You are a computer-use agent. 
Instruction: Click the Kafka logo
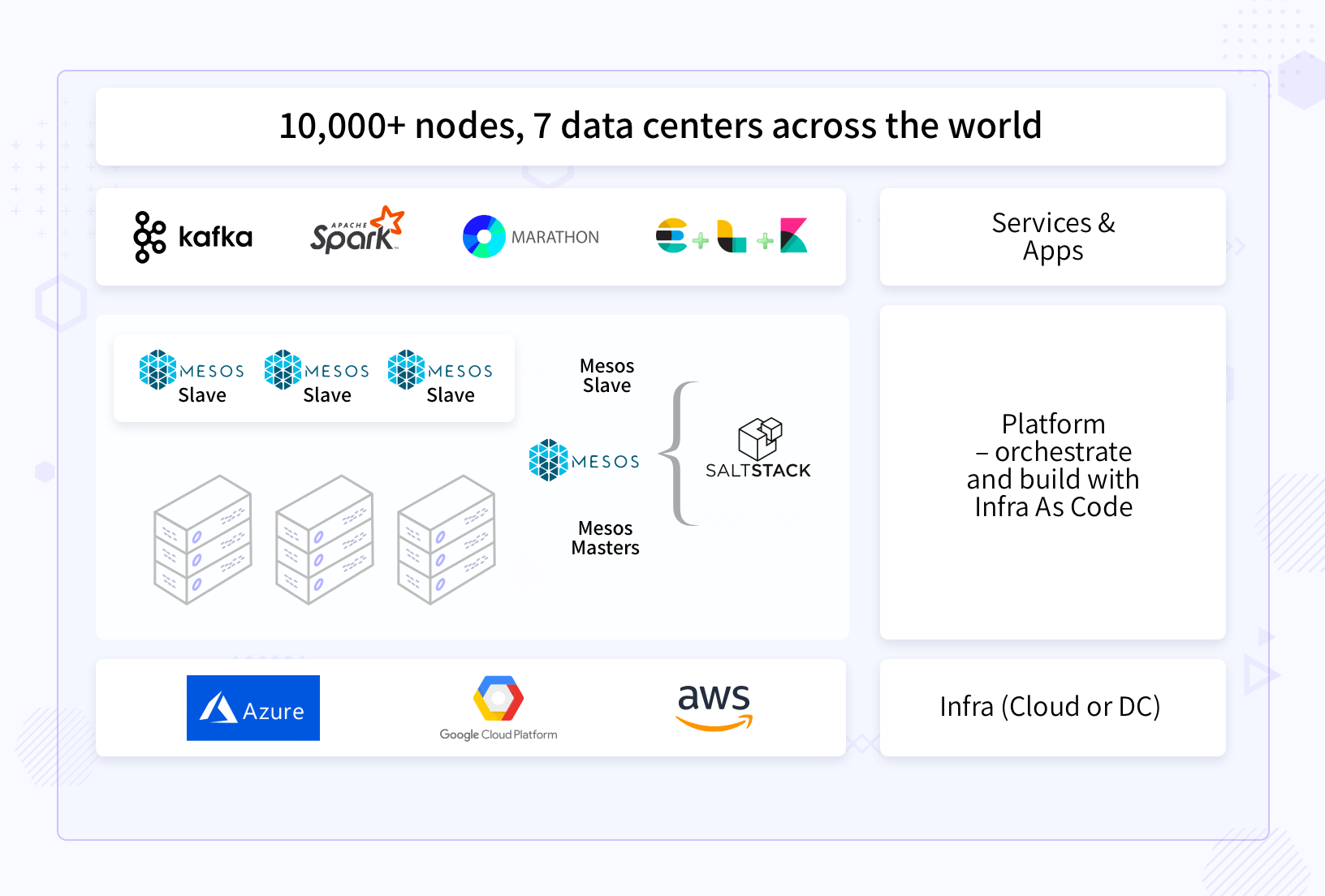[193, 236]
